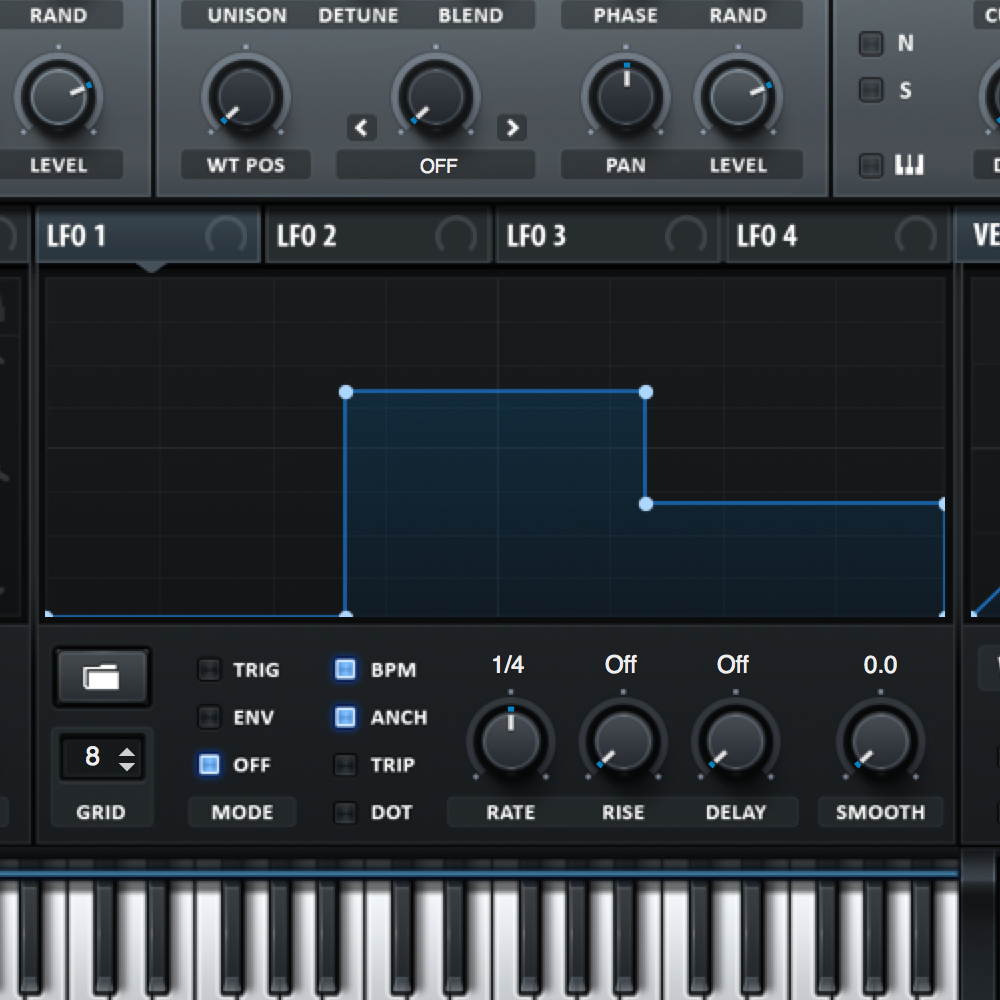Viewport: 1000px width, 1000px height.
Task: Switch to the LFO 1 tab
Action: [148, 236]
